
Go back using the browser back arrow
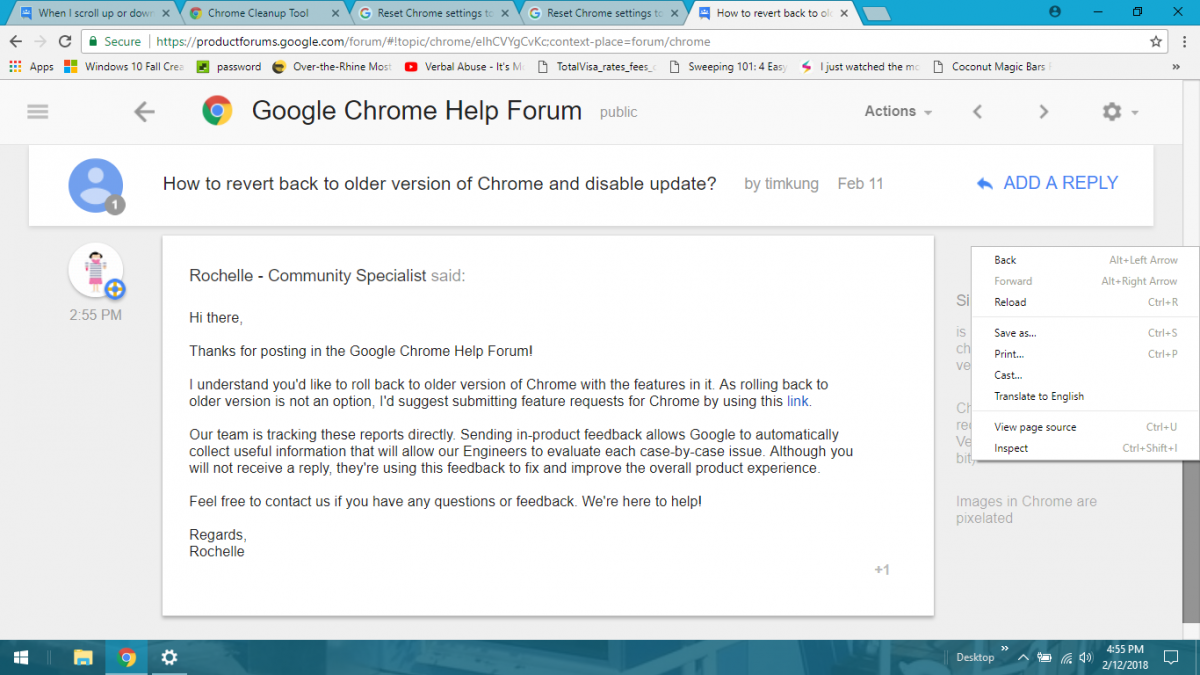tap(16, 41)
